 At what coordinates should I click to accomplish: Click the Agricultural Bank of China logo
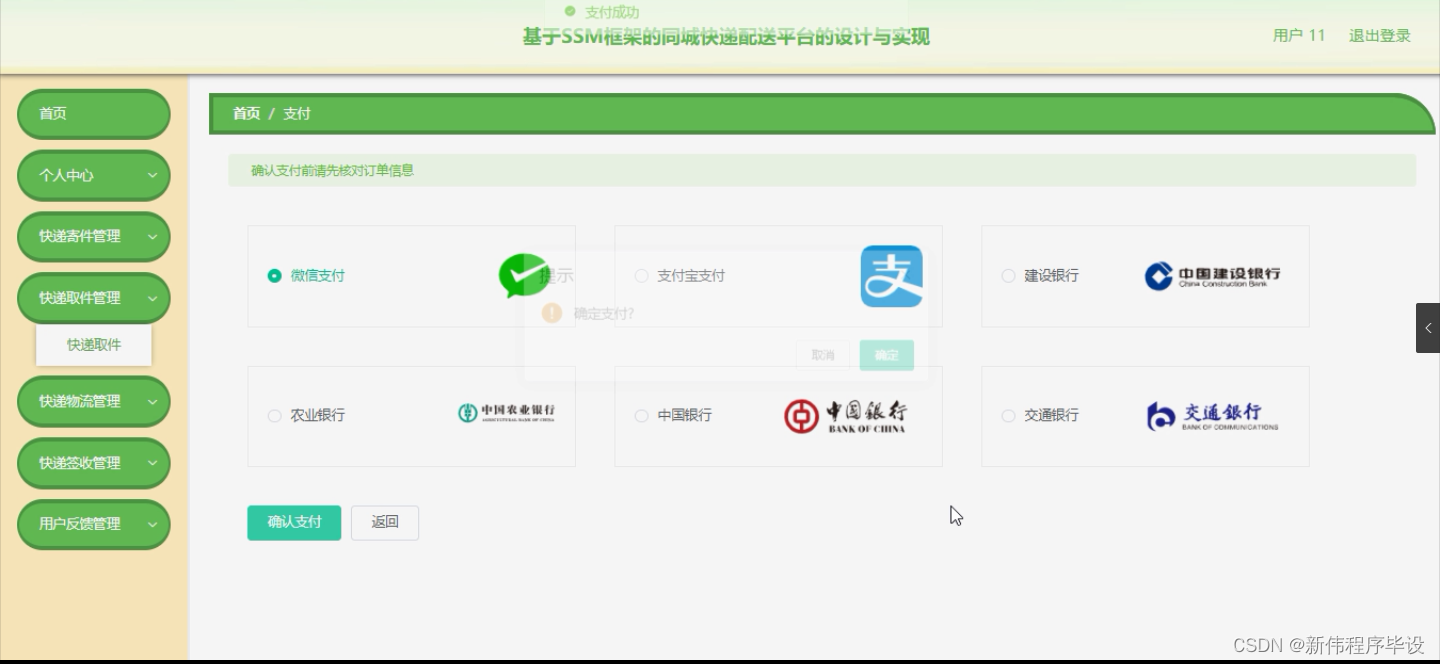506,413
